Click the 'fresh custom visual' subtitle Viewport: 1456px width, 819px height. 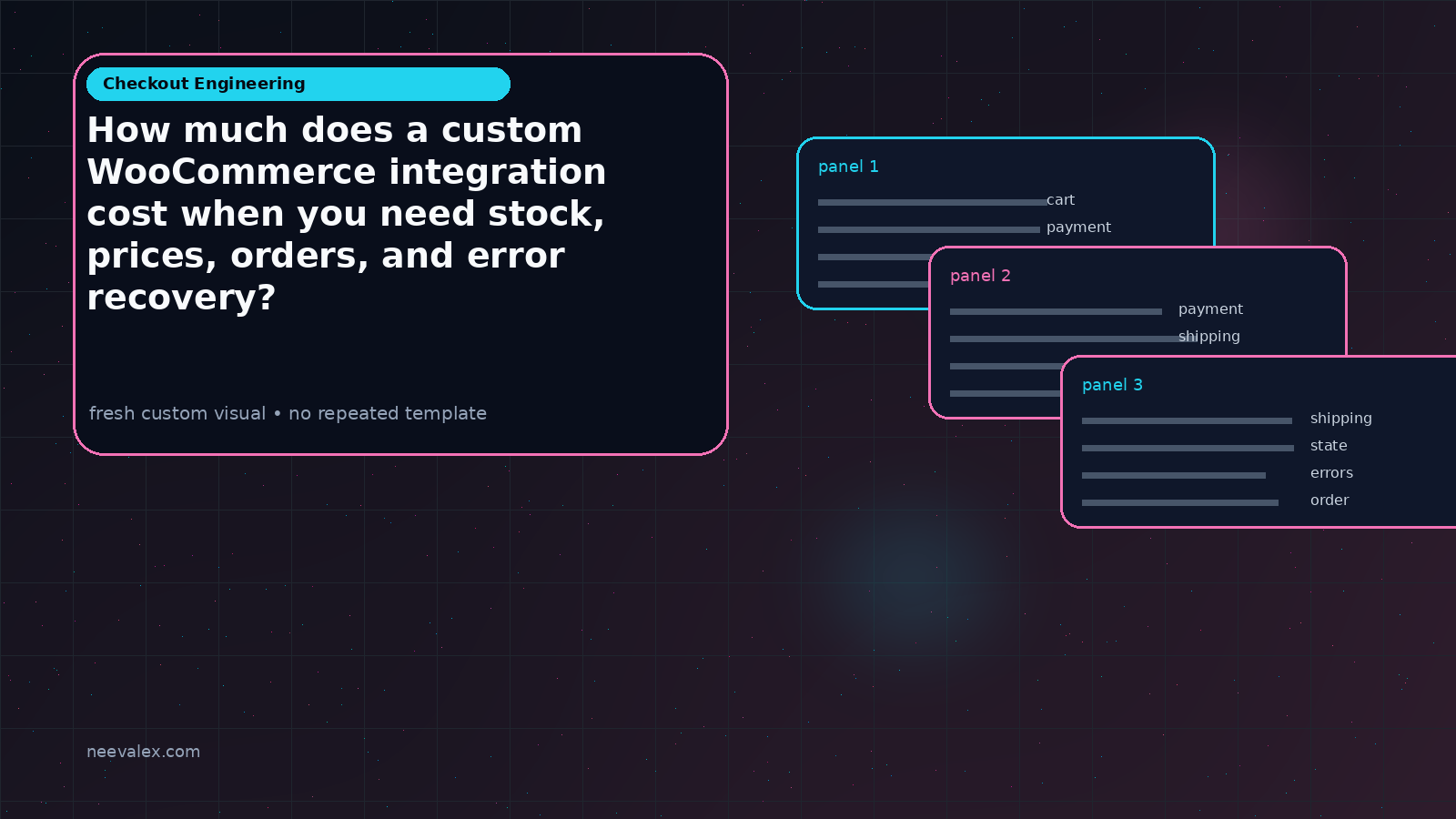[x=288, y=413]
